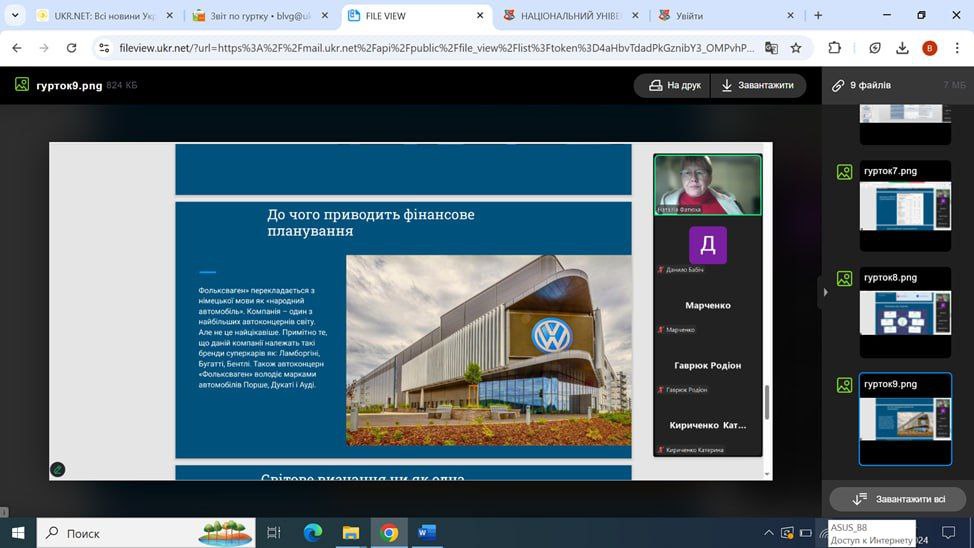
Task: Reload the page with the refresh icon
Action: 71,48
